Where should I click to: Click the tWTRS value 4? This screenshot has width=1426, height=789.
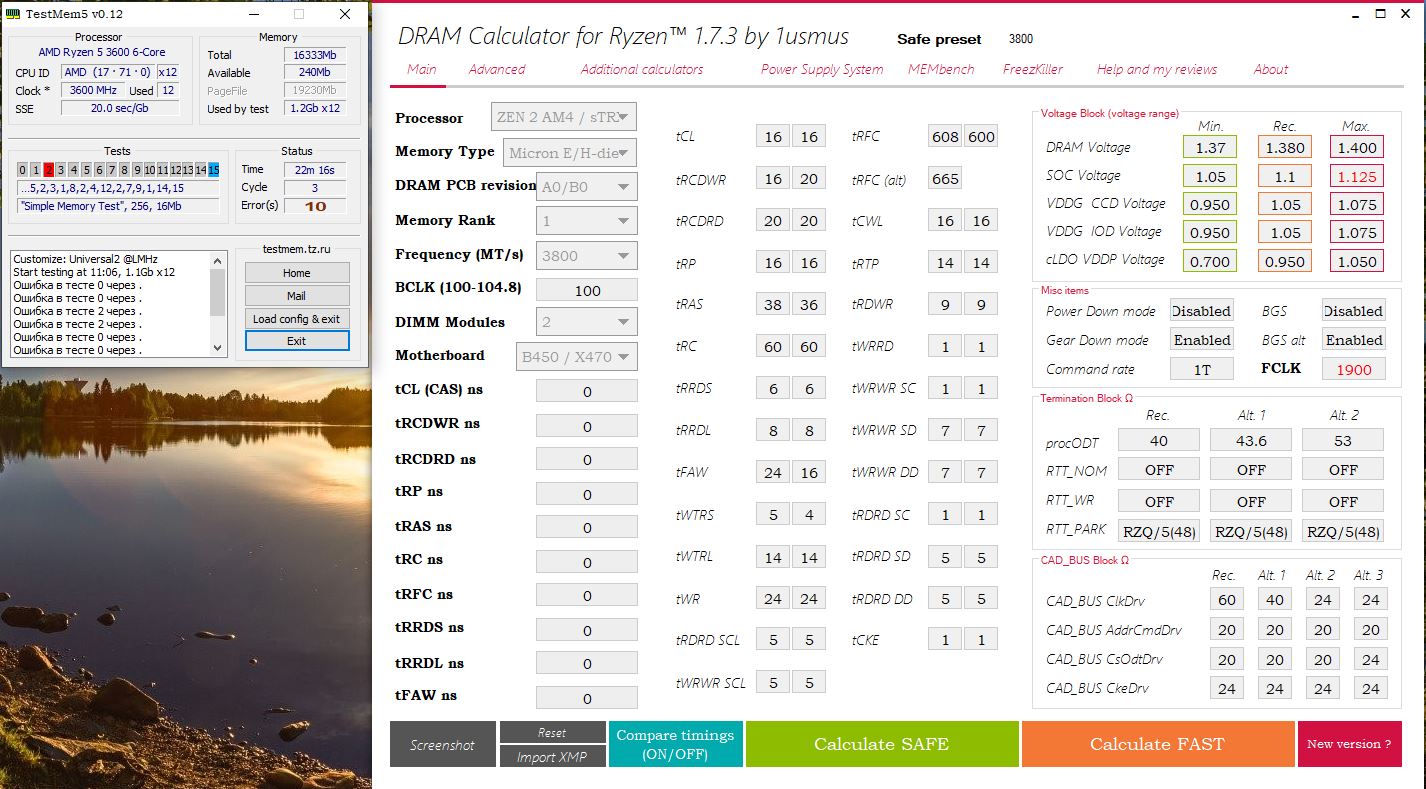pyautogui.click(x=809, y=515)
